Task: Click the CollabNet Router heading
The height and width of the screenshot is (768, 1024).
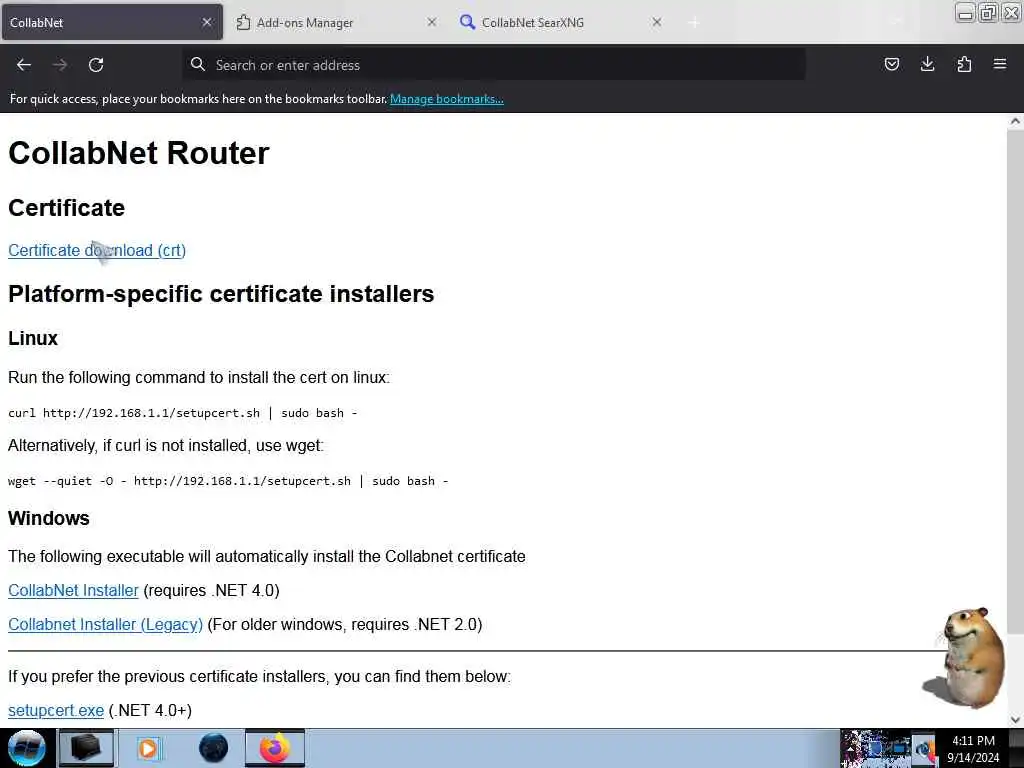Action: click(x=138, y=153)
